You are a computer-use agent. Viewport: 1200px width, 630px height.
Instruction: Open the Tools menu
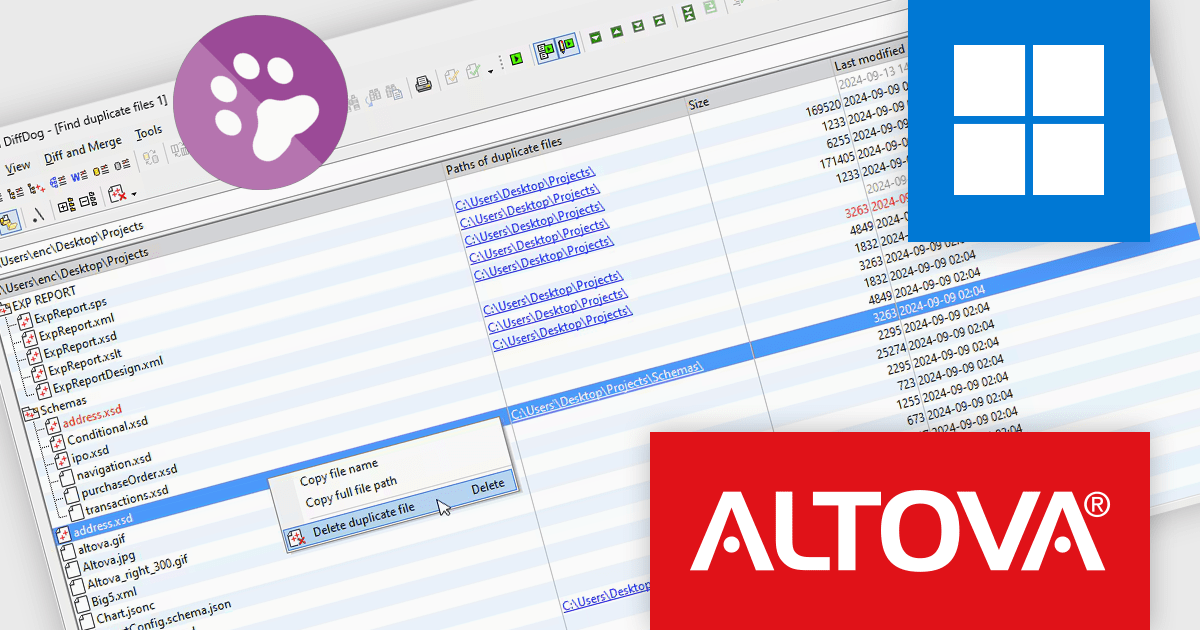[148, 131]
